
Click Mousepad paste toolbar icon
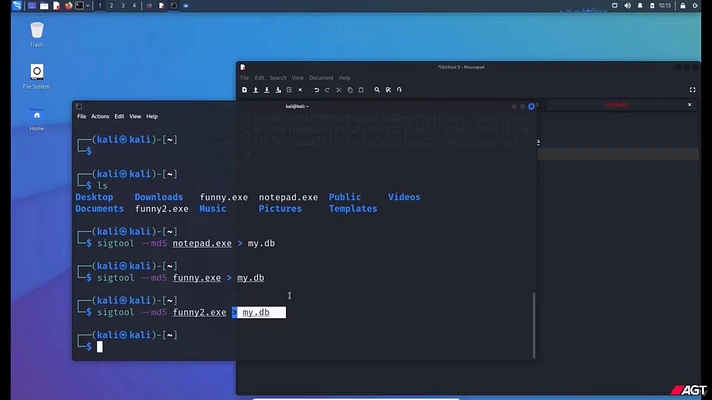(x=361, y=90)
